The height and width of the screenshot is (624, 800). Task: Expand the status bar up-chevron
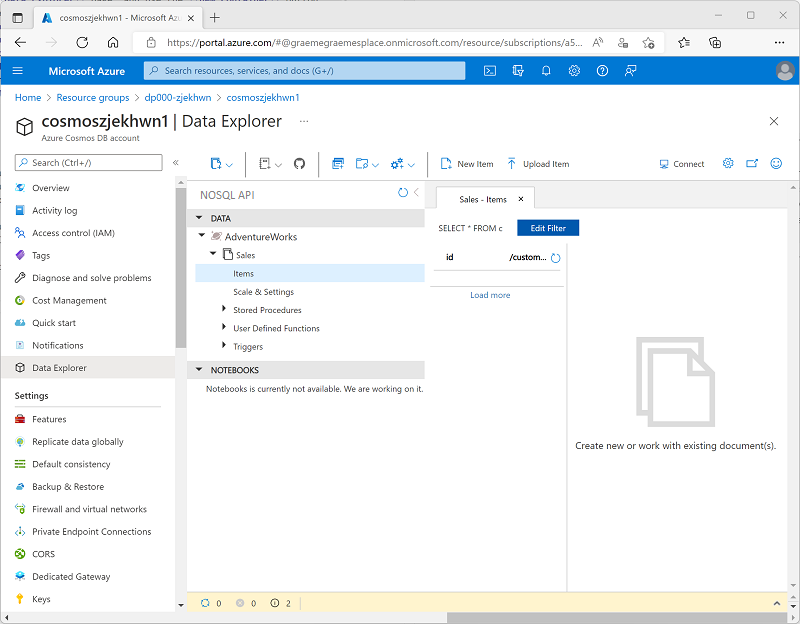[x=777, y=603]
